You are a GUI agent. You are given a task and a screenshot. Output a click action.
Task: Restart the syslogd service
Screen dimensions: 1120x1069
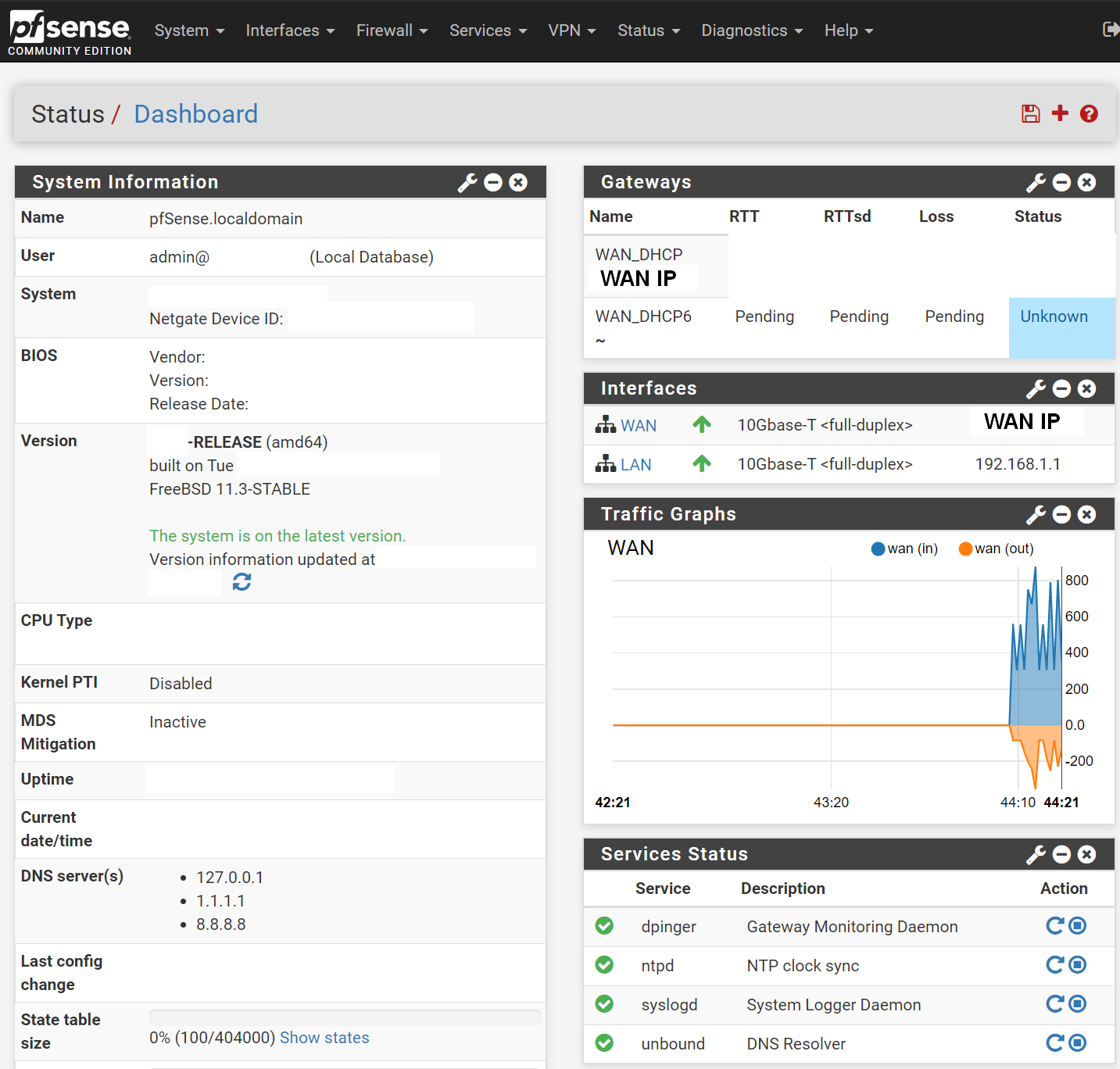1055,1004
